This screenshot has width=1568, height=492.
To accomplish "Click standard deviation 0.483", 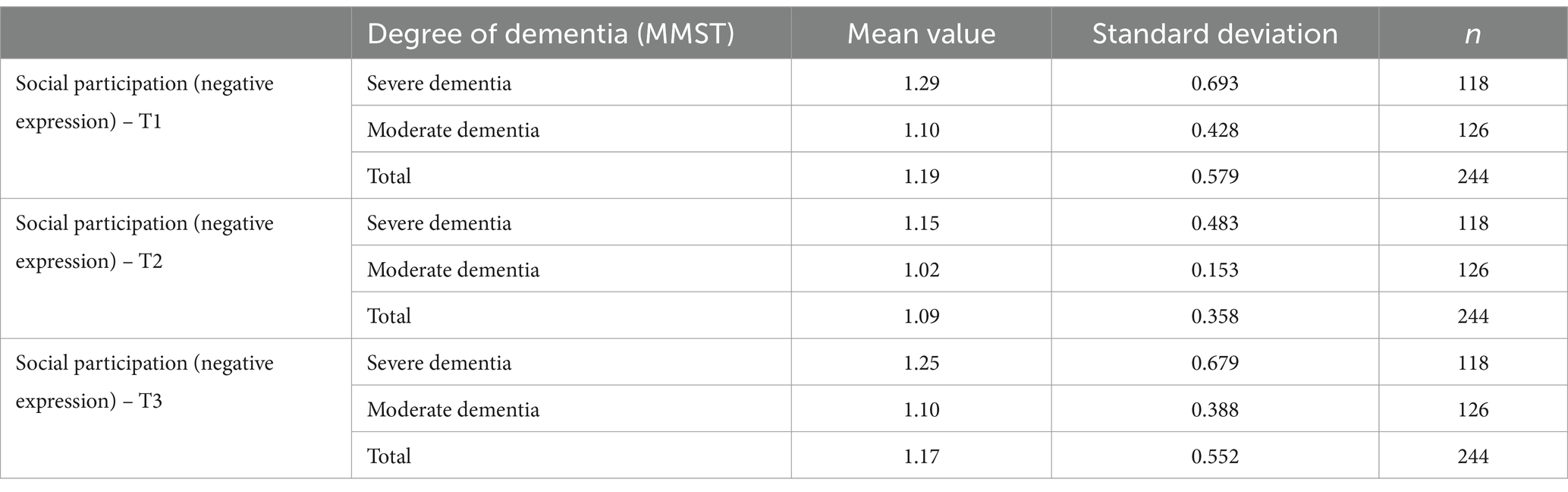I will pos(1214,222).
